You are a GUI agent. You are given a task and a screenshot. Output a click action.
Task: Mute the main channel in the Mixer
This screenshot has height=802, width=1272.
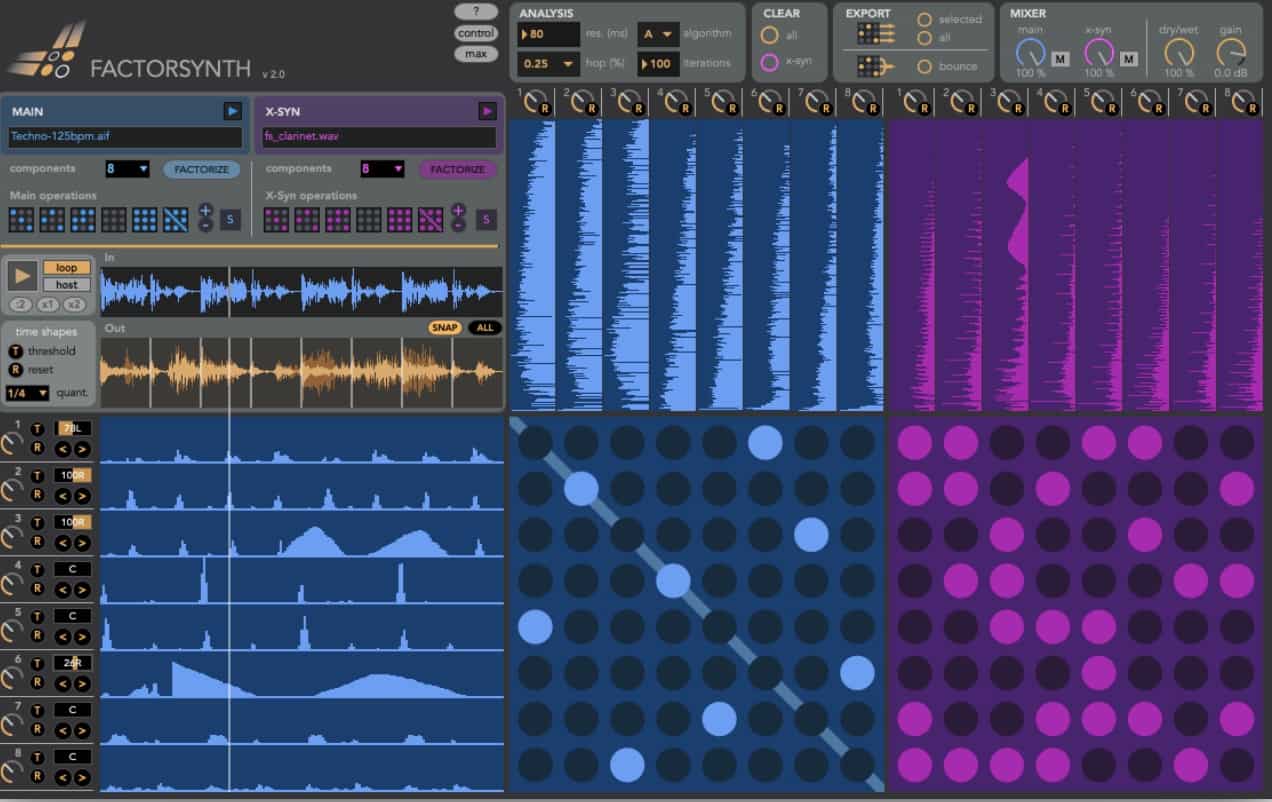pos(1060,59)
